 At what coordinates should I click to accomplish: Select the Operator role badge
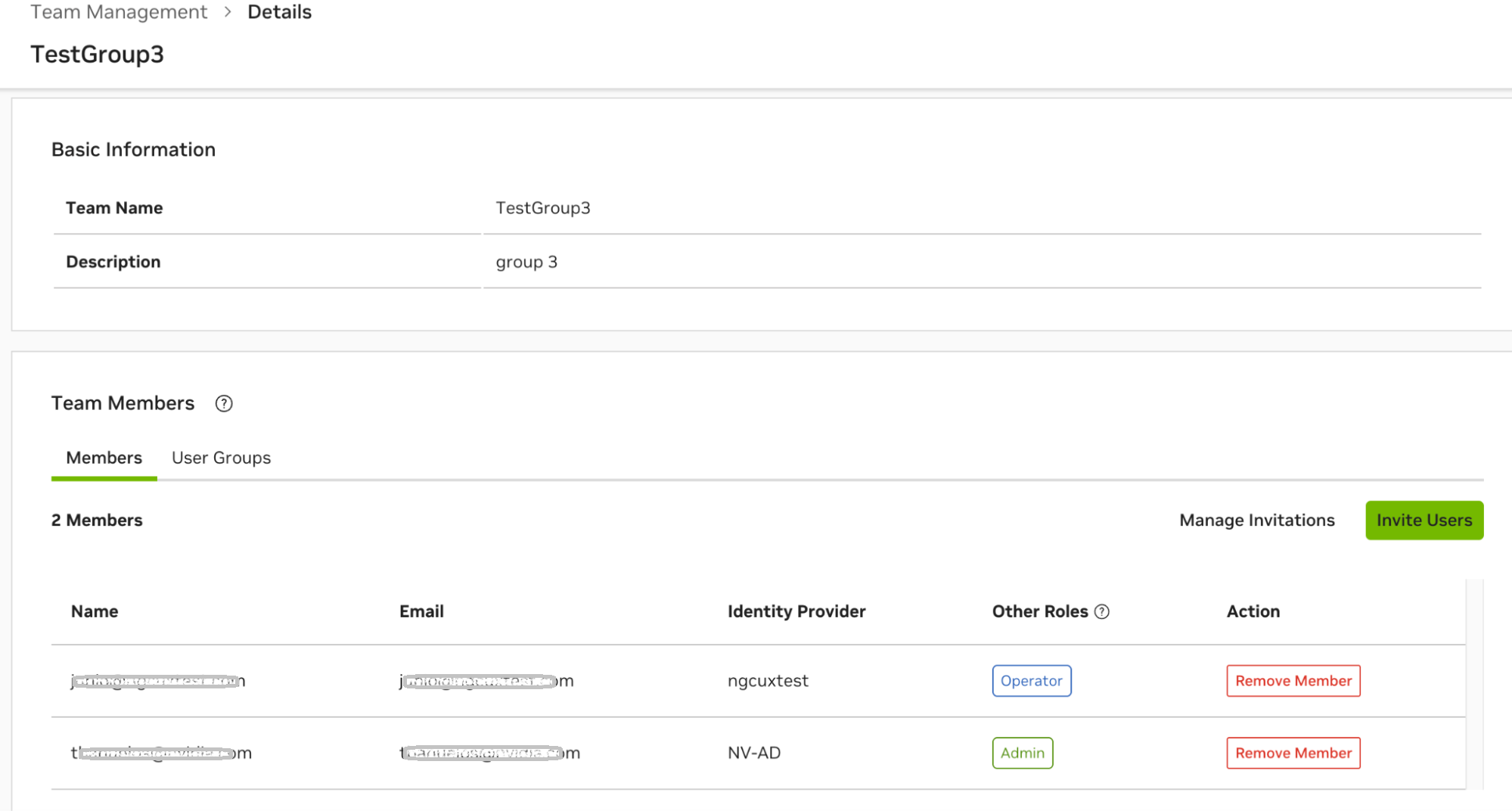pyautogui.click(x=1031, y=680)
